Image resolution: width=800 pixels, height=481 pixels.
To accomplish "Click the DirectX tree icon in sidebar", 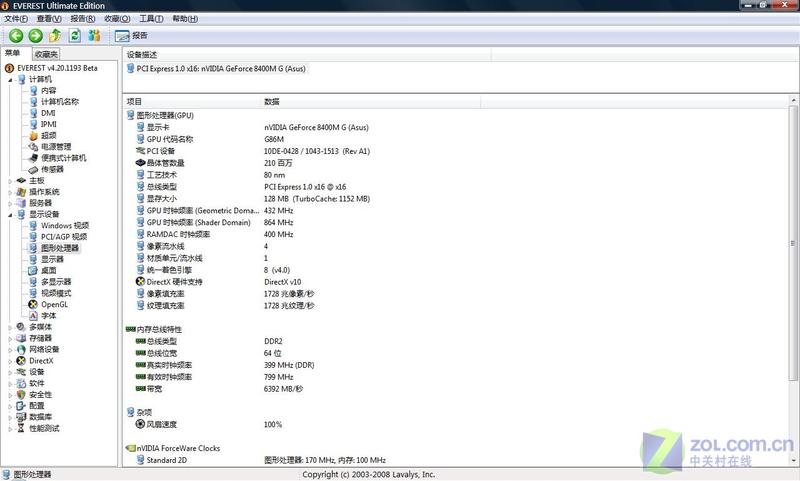I will point(21,361).
